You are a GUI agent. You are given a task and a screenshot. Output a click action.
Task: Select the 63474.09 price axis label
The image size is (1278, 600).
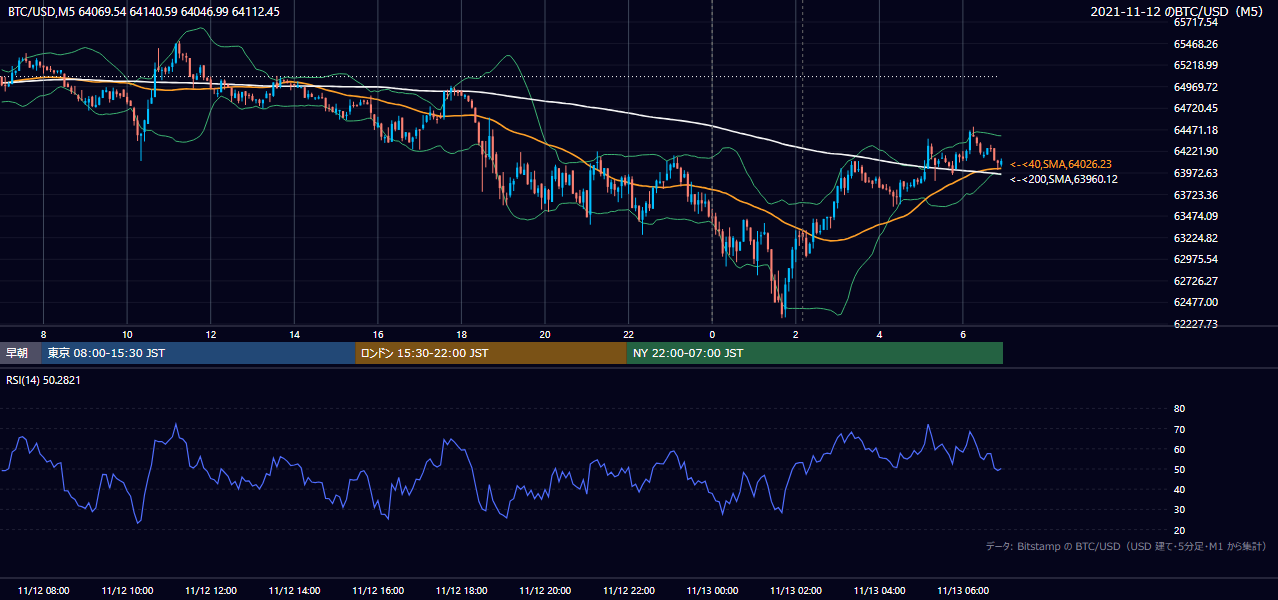(x=1195, y=216)
